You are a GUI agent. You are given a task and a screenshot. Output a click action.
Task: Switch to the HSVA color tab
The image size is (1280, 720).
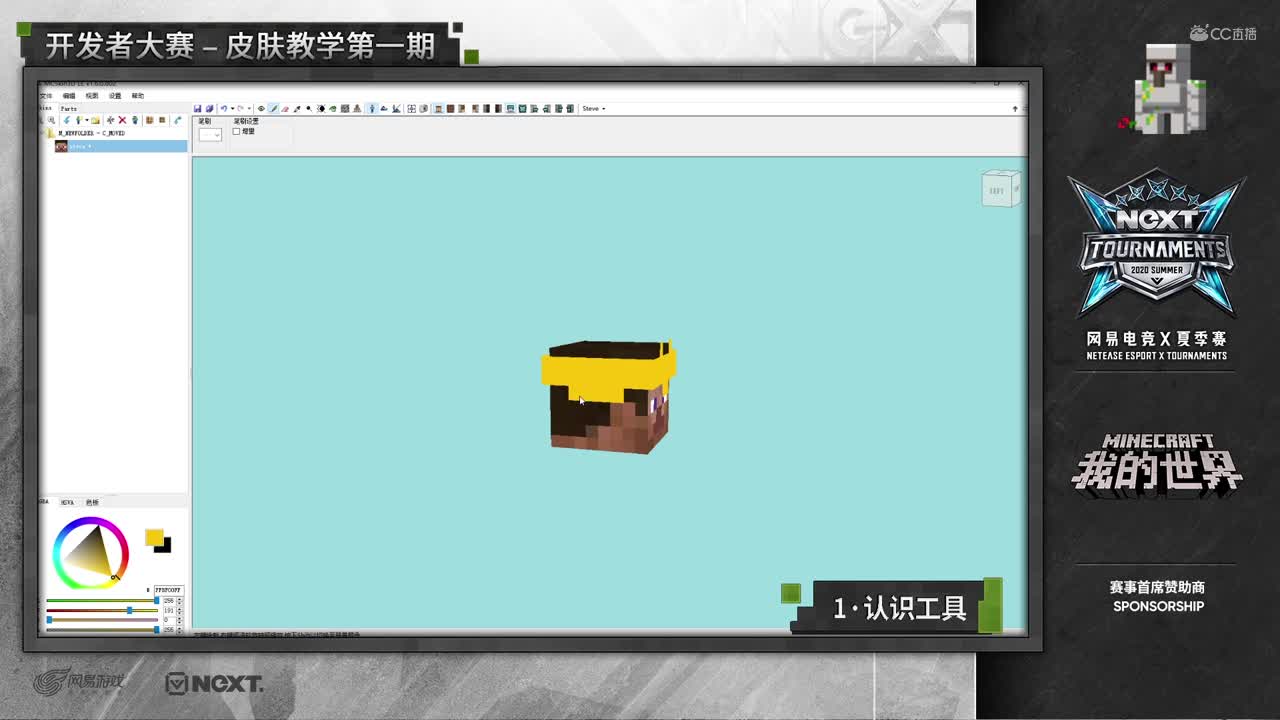(x=67, y=502)
